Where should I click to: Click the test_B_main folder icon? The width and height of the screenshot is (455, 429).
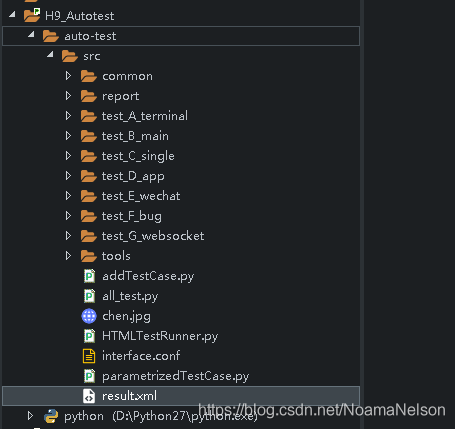point(89,136)
